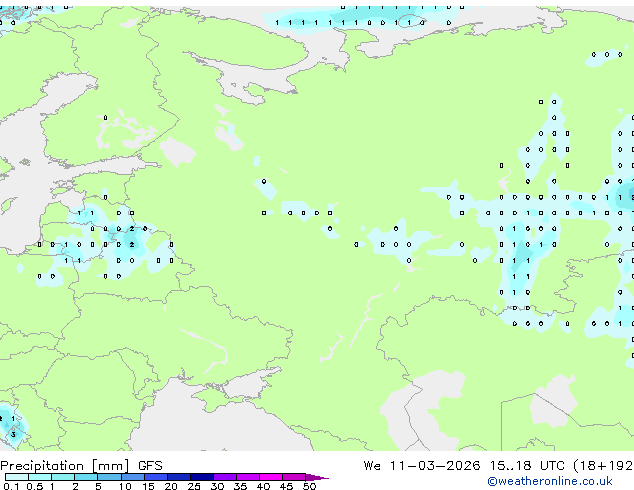Open the weatheronline.co.uk copyright link

click(549, 481)
